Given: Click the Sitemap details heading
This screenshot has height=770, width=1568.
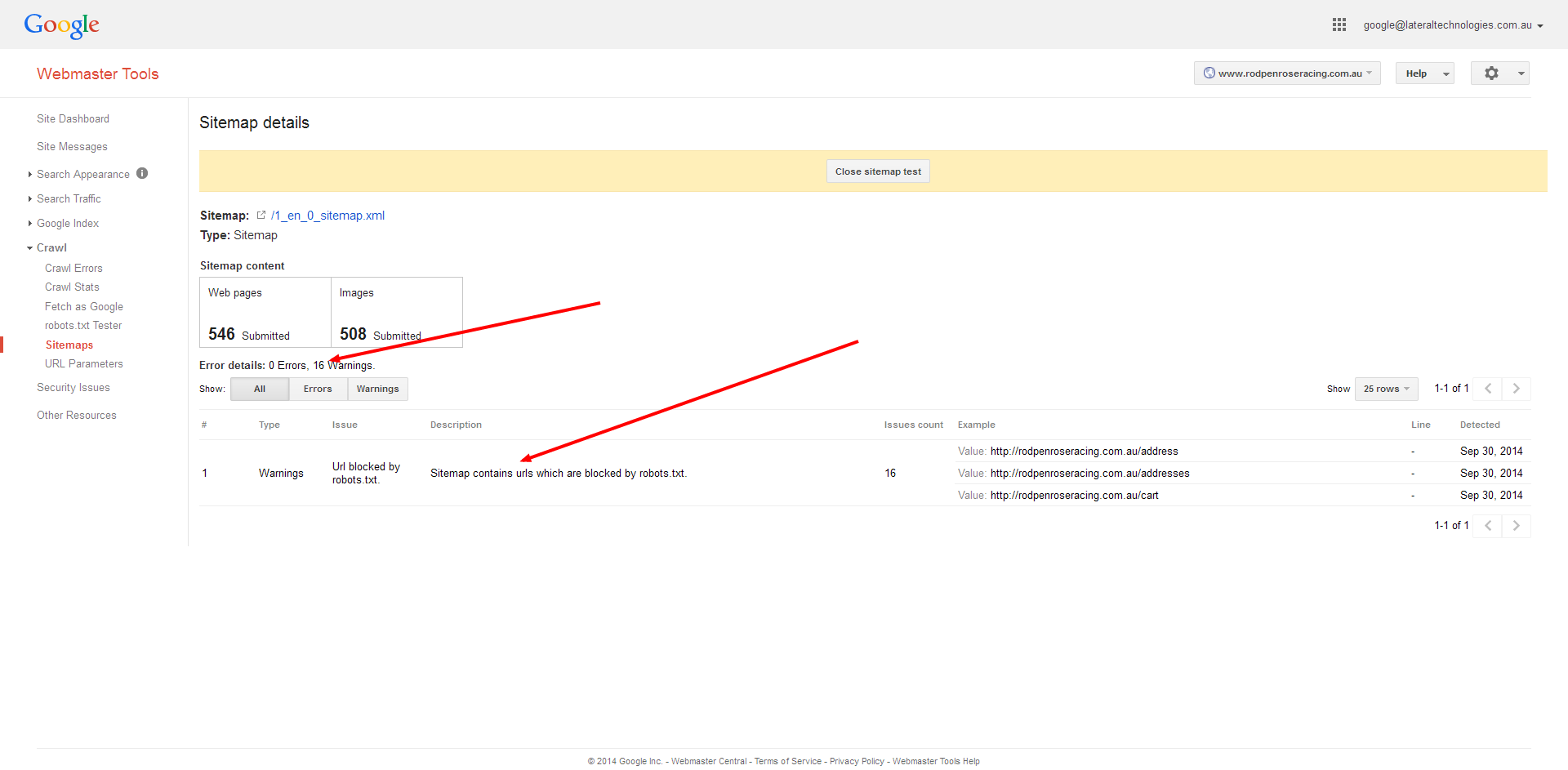Looking at the screenshot, I should click(254, 122).
